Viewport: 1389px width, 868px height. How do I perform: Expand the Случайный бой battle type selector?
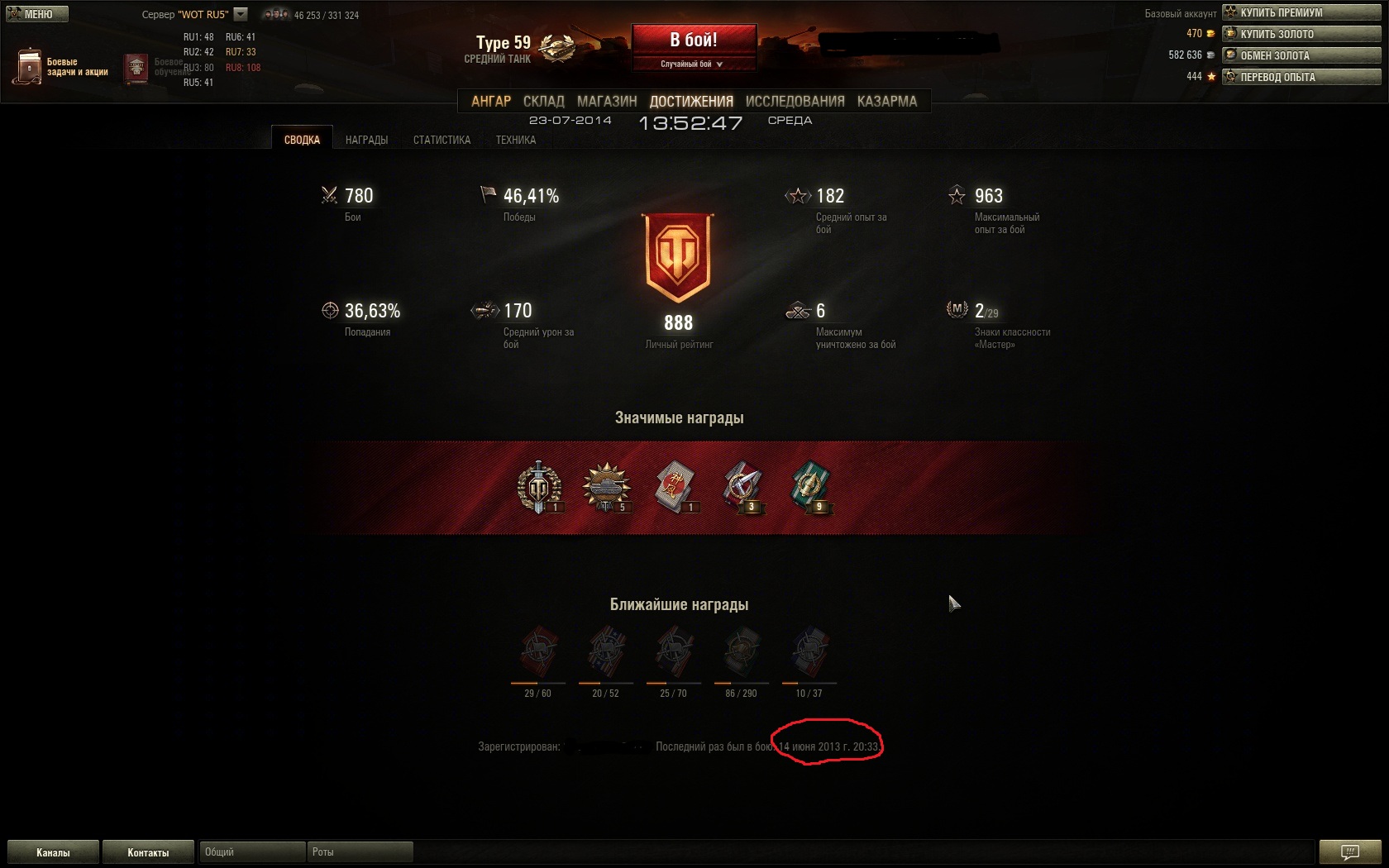[x=693, y=64]
